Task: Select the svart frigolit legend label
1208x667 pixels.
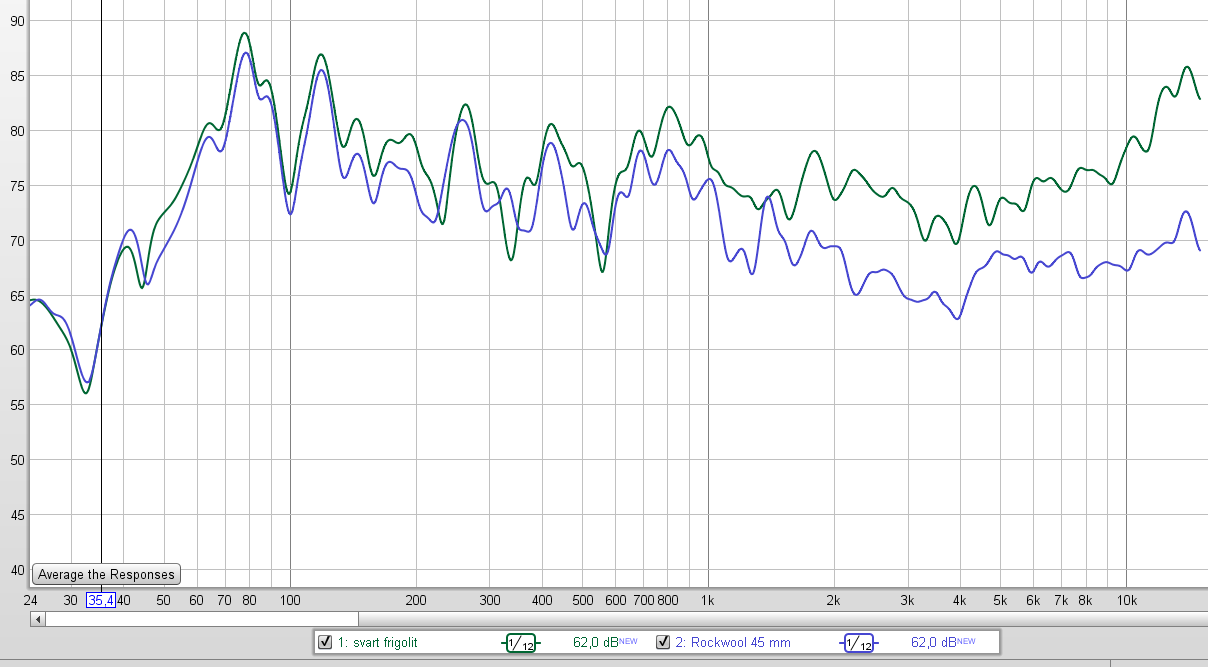Action: tap(378, 643)
